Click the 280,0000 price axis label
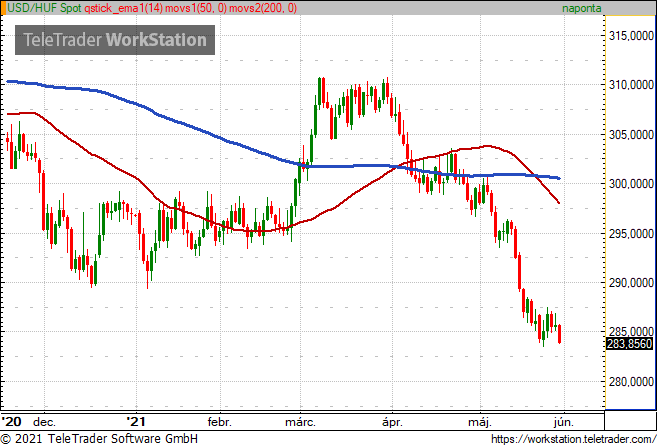This screenshot has height=448, width=657. click(631, 382)
